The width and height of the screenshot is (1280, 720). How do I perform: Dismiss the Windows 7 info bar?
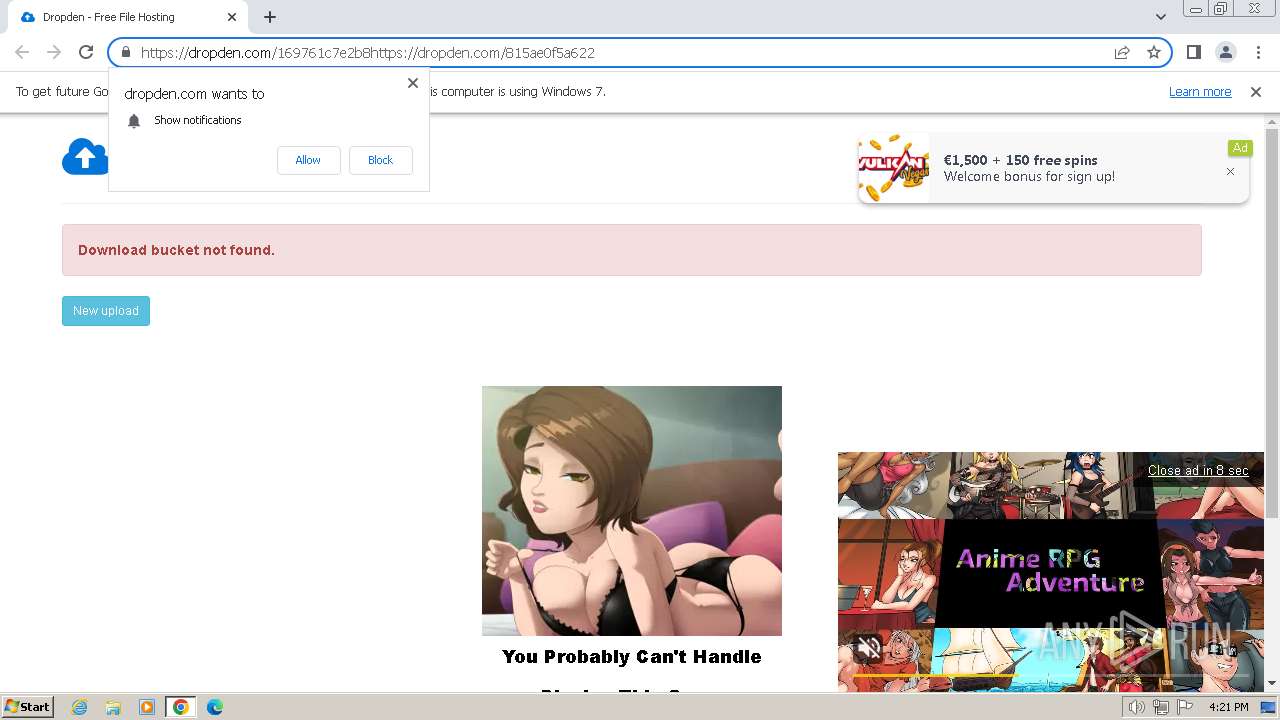[x=1256, y=92]
